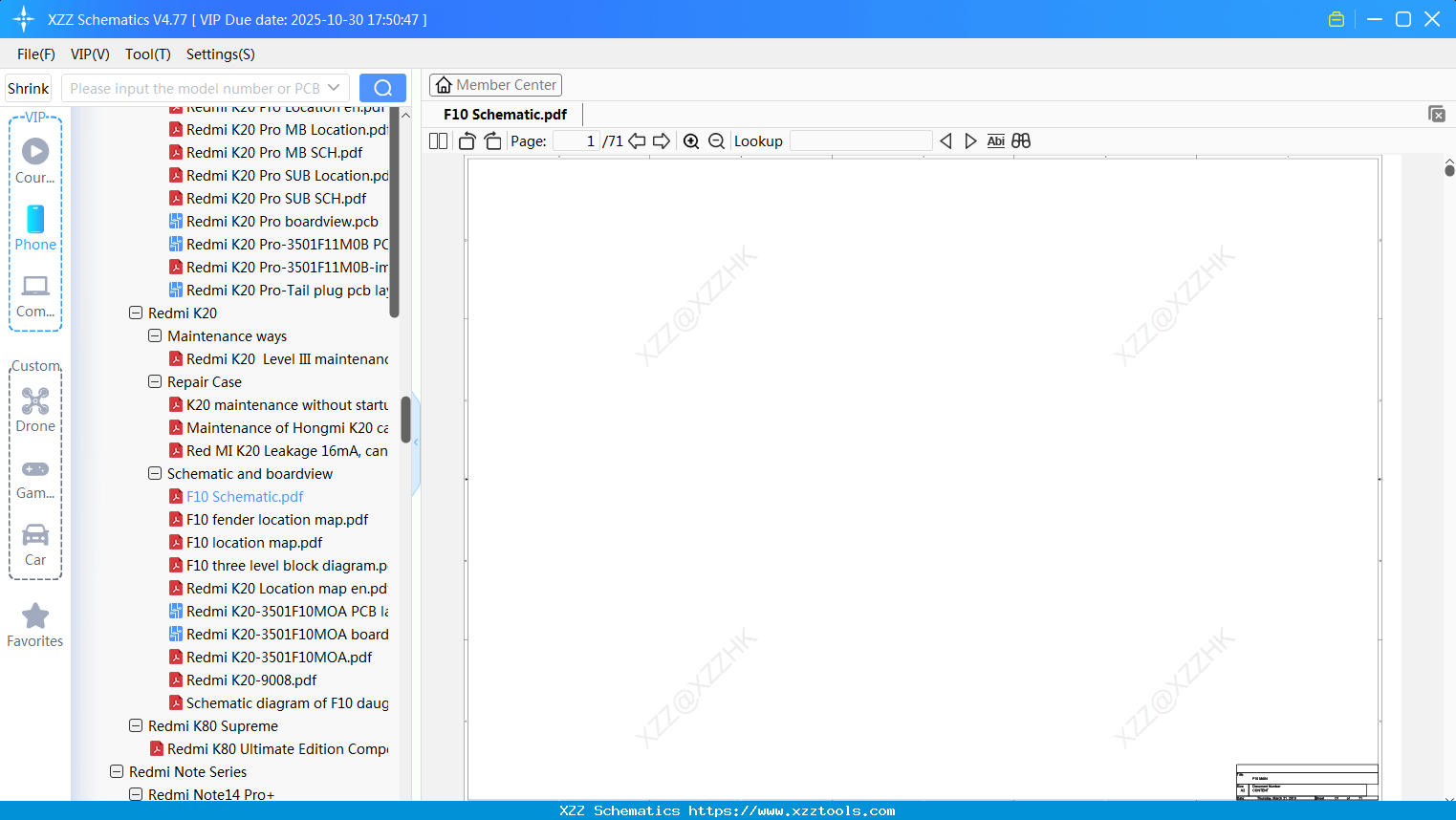Open Redmi K20-9008.pdf
Screen dimensions: 1456x820
pyautogui.click(x=251, y=680)
